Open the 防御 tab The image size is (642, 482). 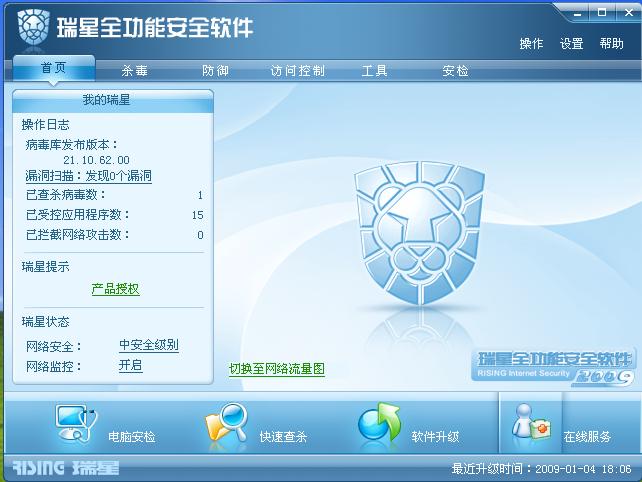click(215, 71)
